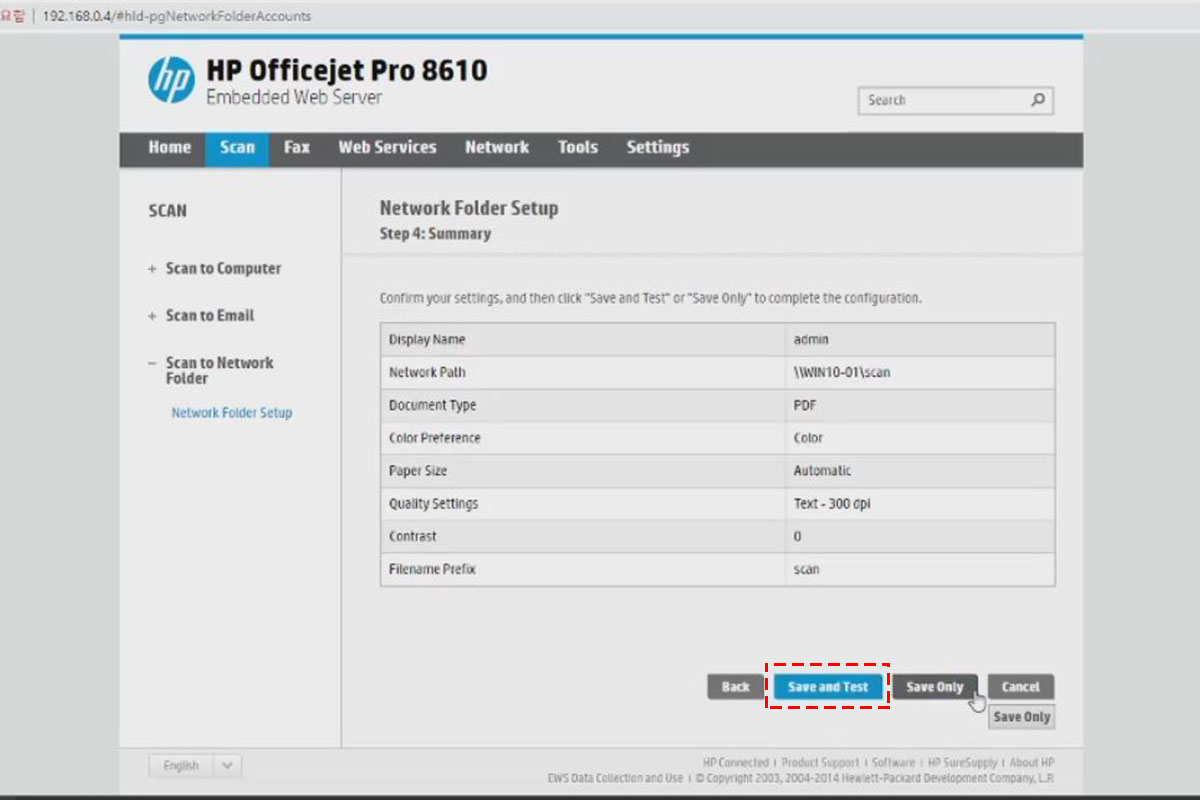This screenshot has height=800, width=1200.
Task: Select the Document Type value PDF
Action: (804, 405)
